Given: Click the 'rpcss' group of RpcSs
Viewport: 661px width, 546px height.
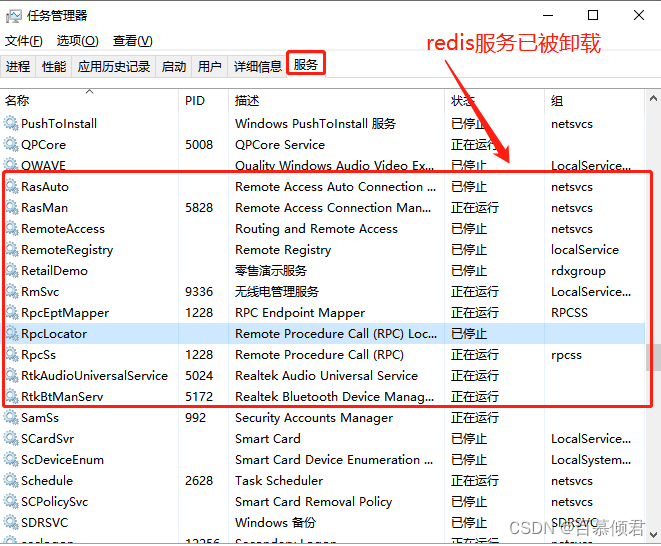Looking at the screenshot, I should pyautogui.click(x=566, y=355).
